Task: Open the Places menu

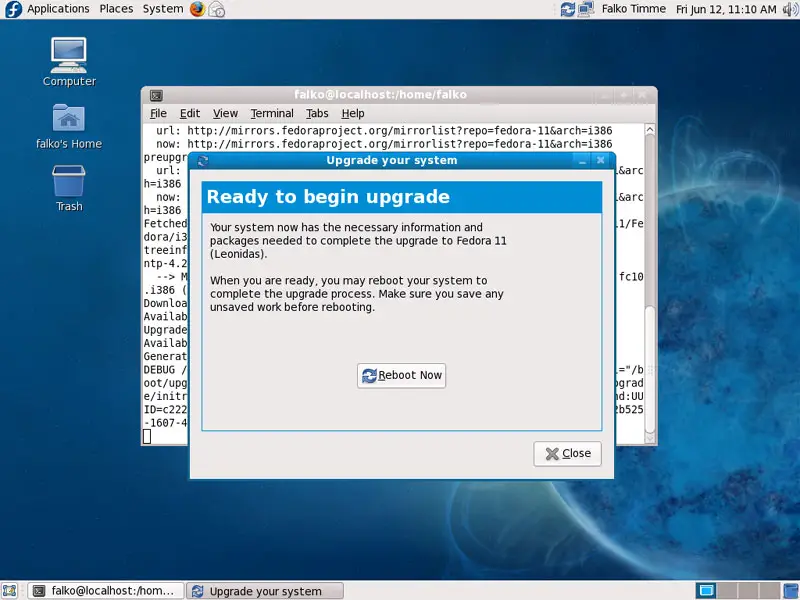Action: tap(116, 9)
